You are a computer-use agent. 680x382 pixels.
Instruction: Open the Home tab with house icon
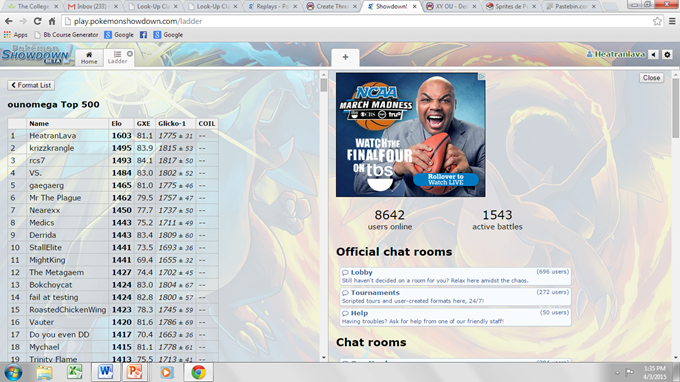pyautogui.click(x=89, y=58)
